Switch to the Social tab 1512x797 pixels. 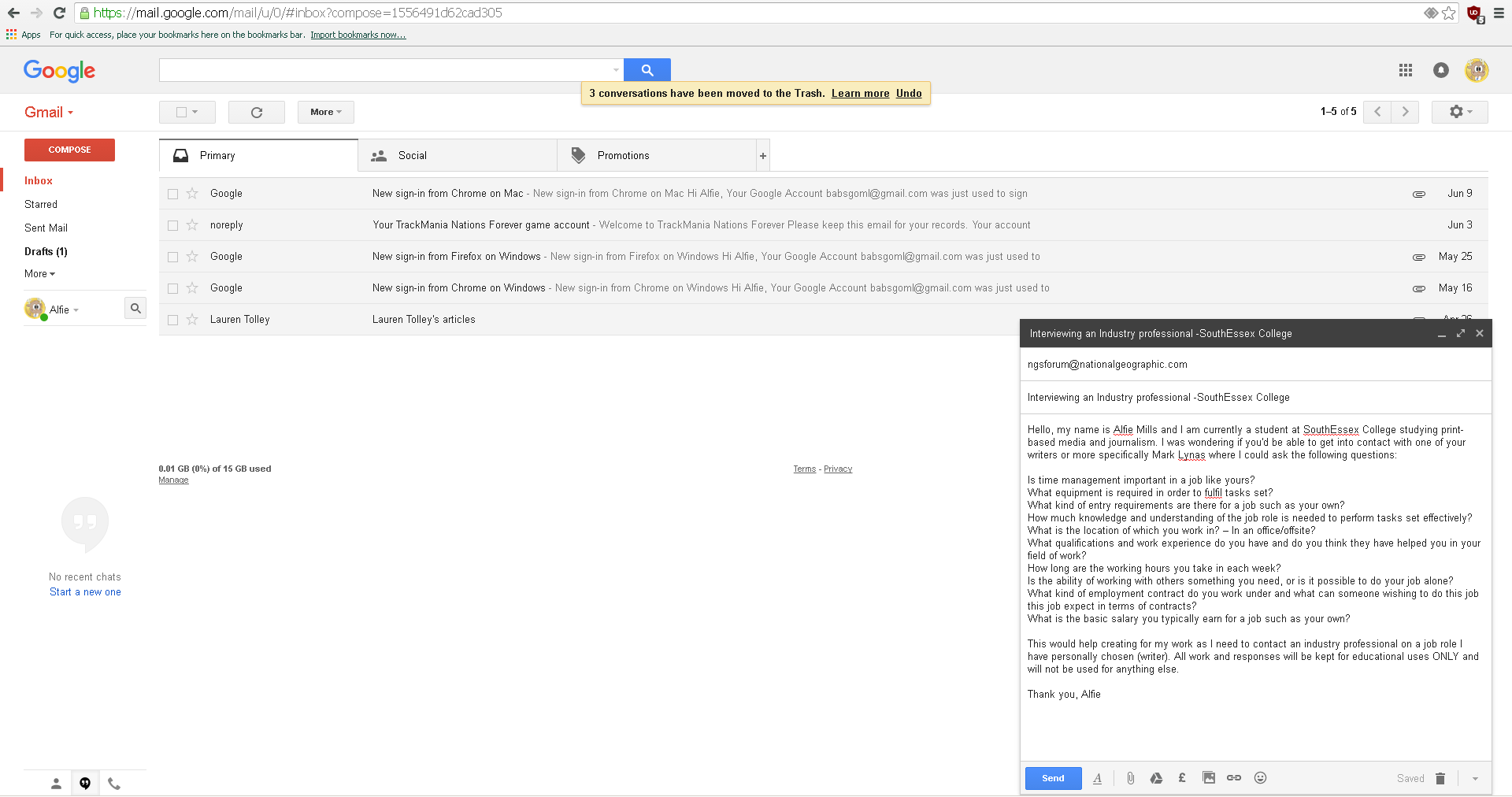[458, 156]
